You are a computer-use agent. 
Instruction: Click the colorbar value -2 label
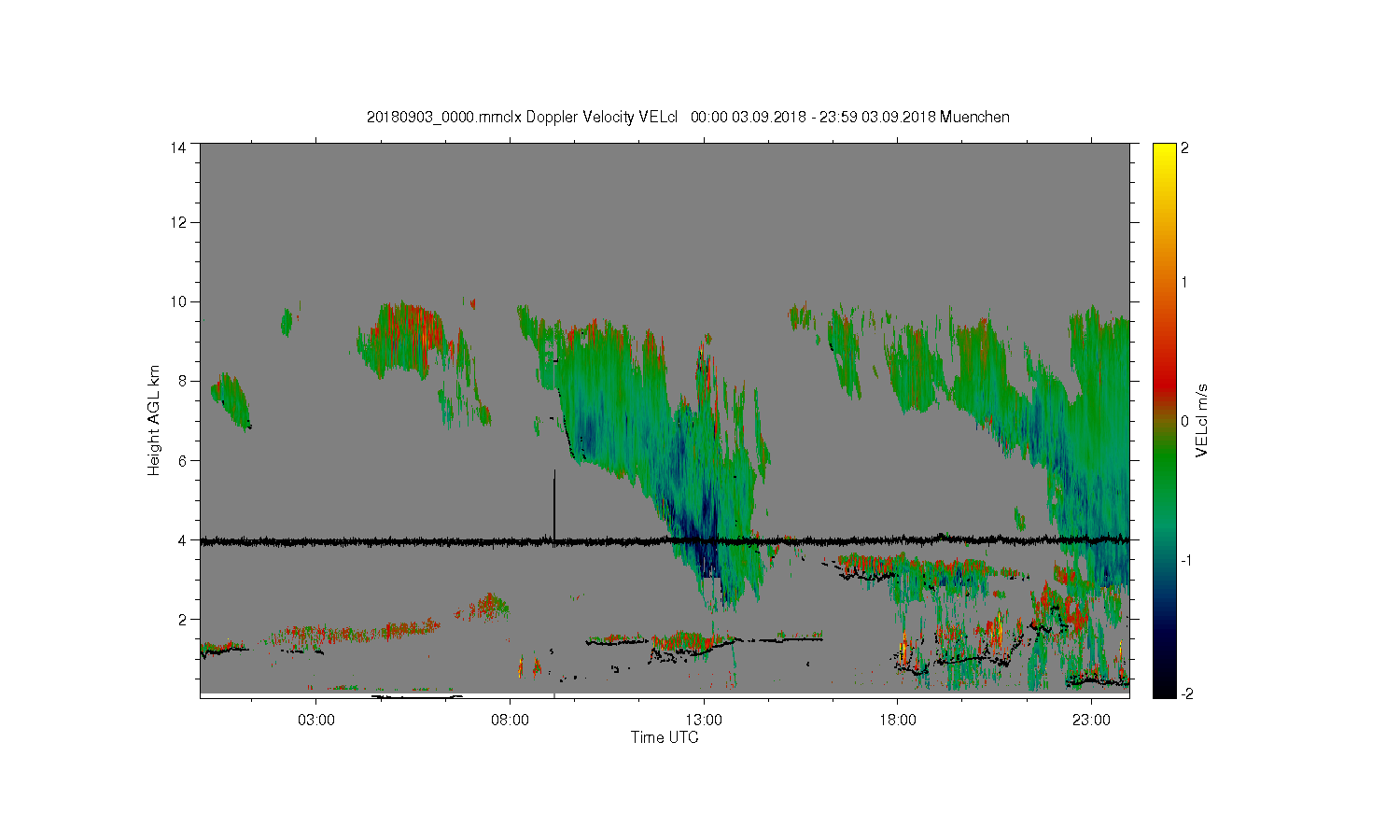click(x=1186, y=693)
